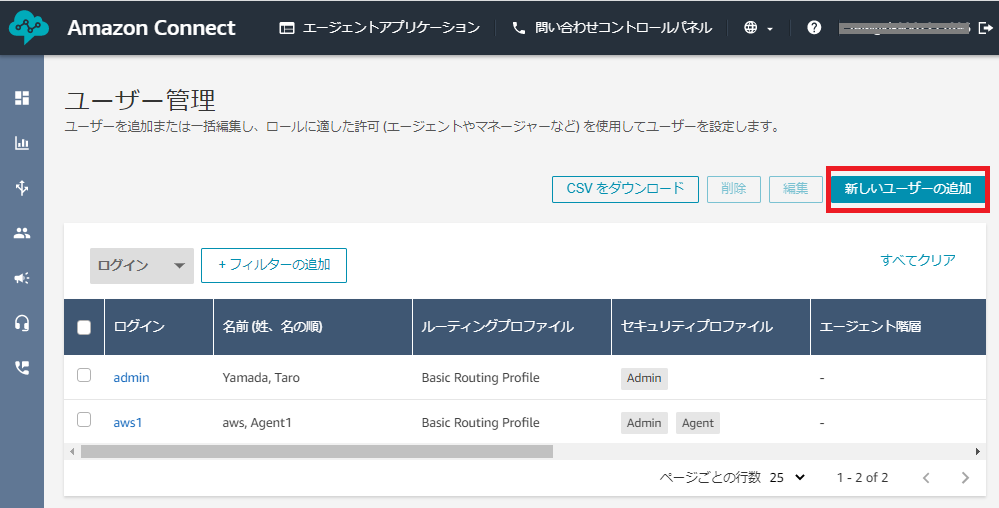Click the horizontal scrollbar thumb

pos(317,451)
